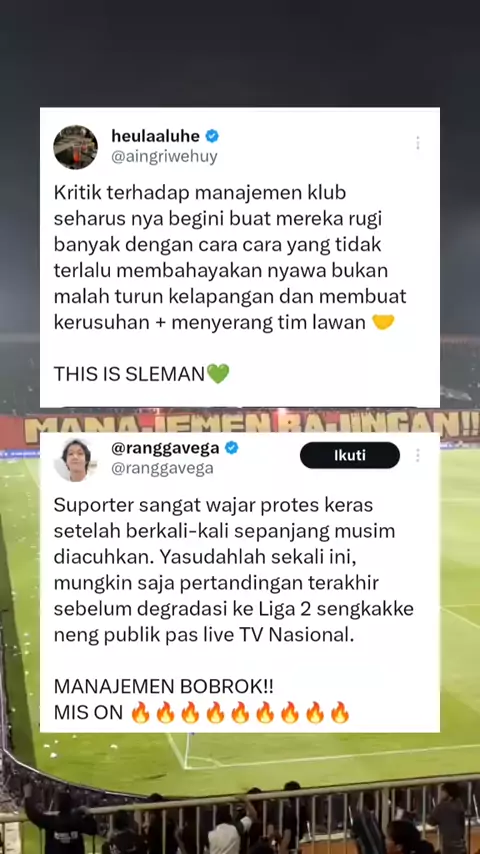Click the green heart after THIS IS SLEMAN
Image resolution: width=480 pixels, height=854 pixels.
pyautogui.click(x=218, y=374)
